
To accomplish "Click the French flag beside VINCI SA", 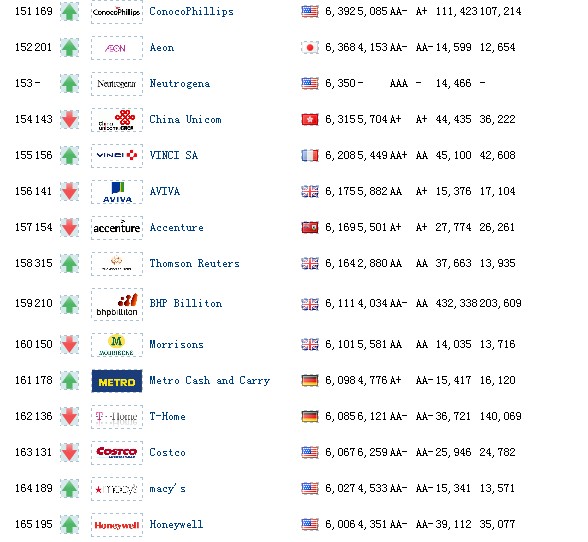I will click(x=310, y=155).
